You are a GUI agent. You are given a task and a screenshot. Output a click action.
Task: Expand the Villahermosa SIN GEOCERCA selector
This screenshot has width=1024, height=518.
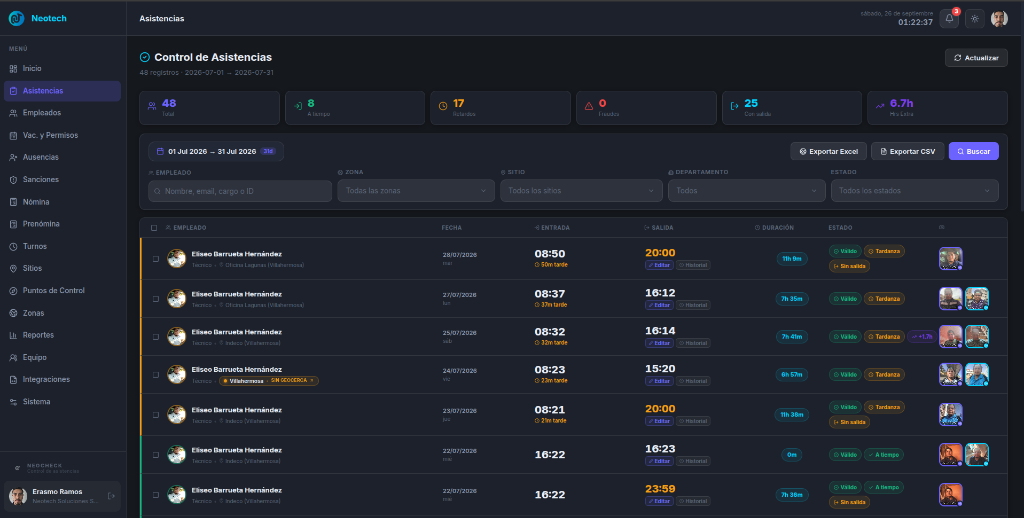(x=269, y=381)
